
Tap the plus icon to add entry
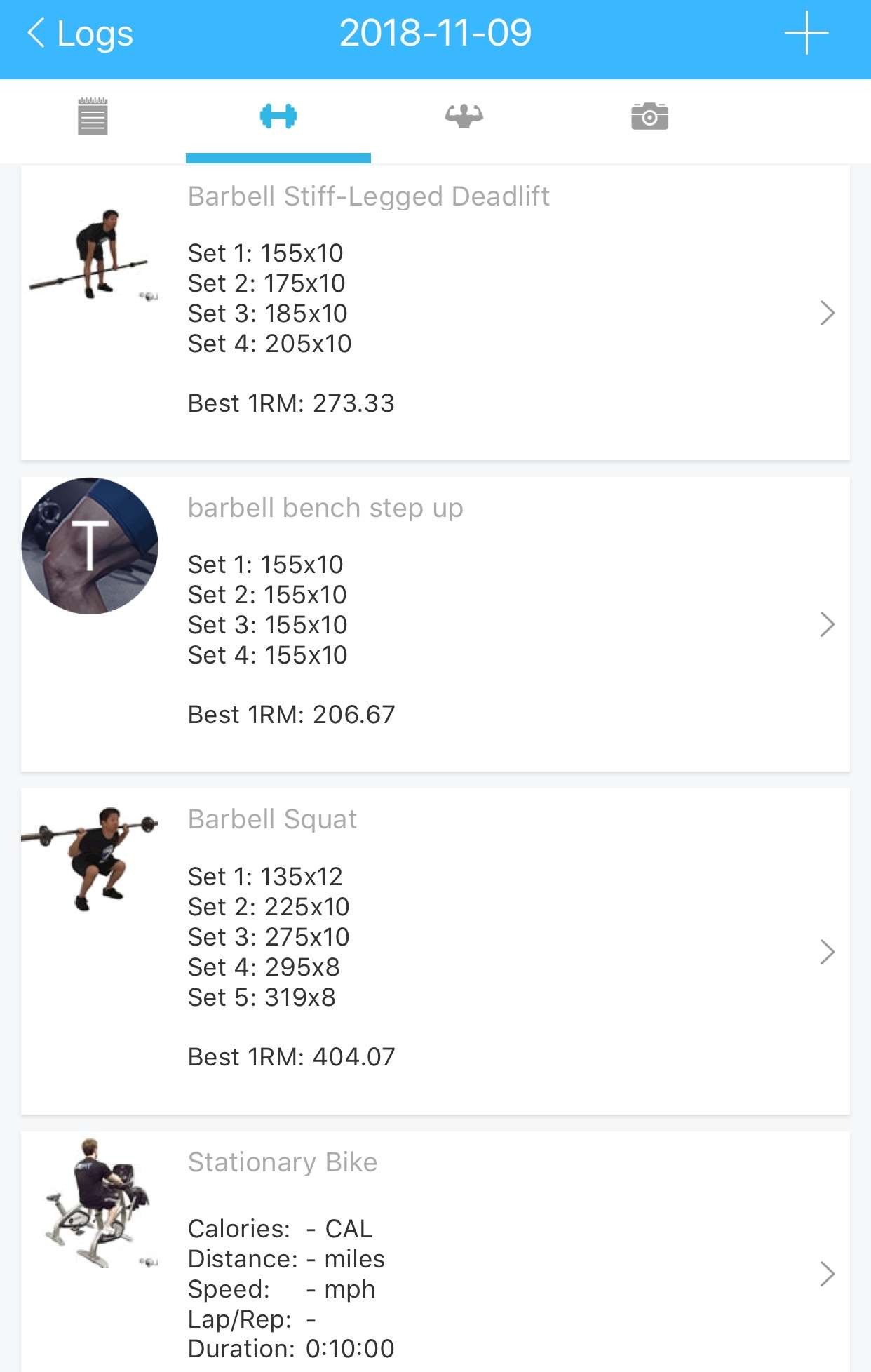click(x=806, y=33)
